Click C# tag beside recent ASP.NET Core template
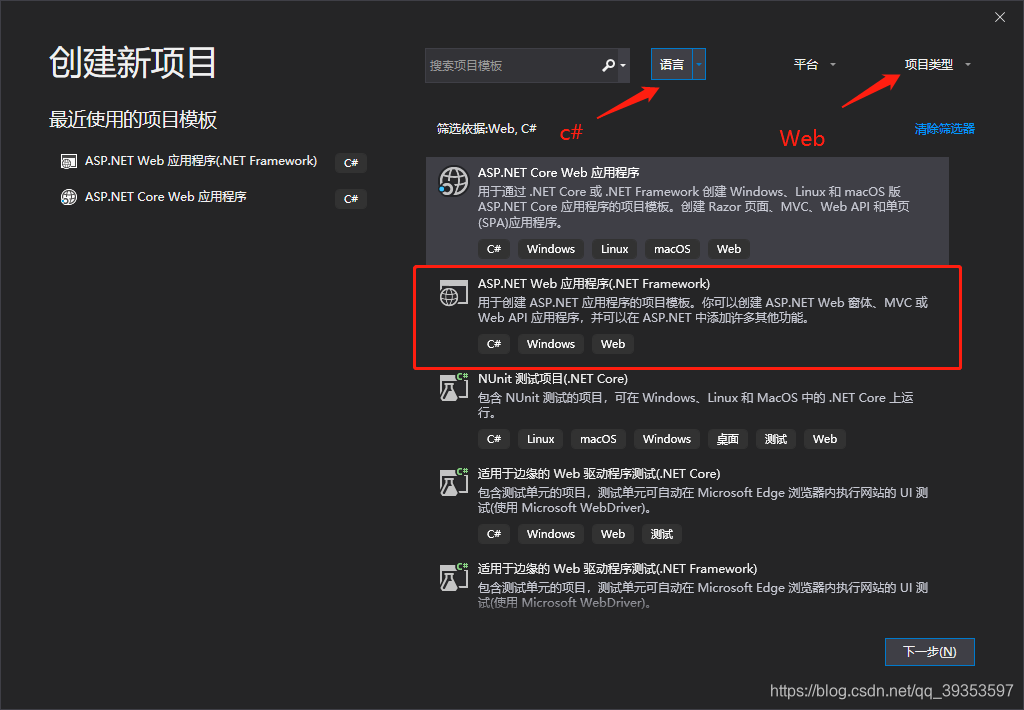Screen dimensions: 1024x710 click(x=351, y=199)
